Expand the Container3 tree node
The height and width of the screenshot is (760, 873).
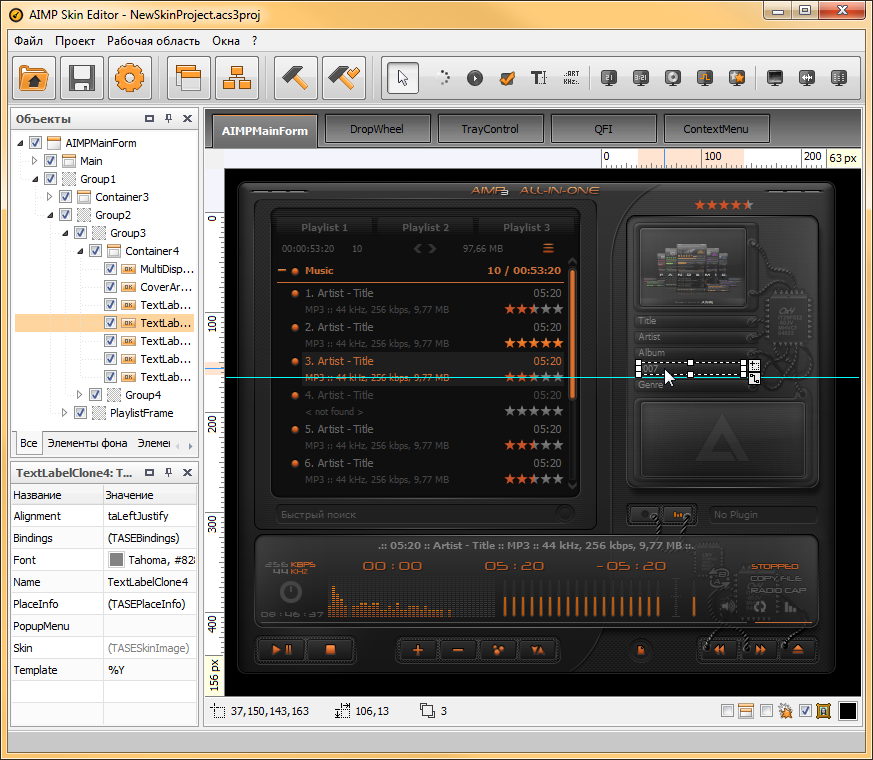tap(48, 196)
